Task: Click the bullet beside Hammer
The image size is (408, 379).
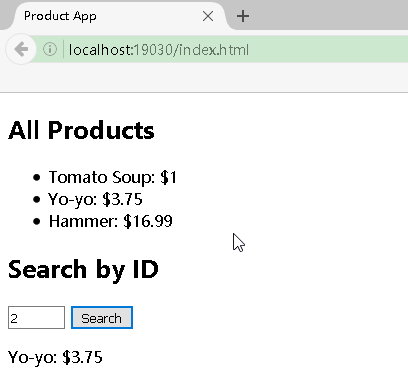Action: pyautogui.click(x=37, y=221)
